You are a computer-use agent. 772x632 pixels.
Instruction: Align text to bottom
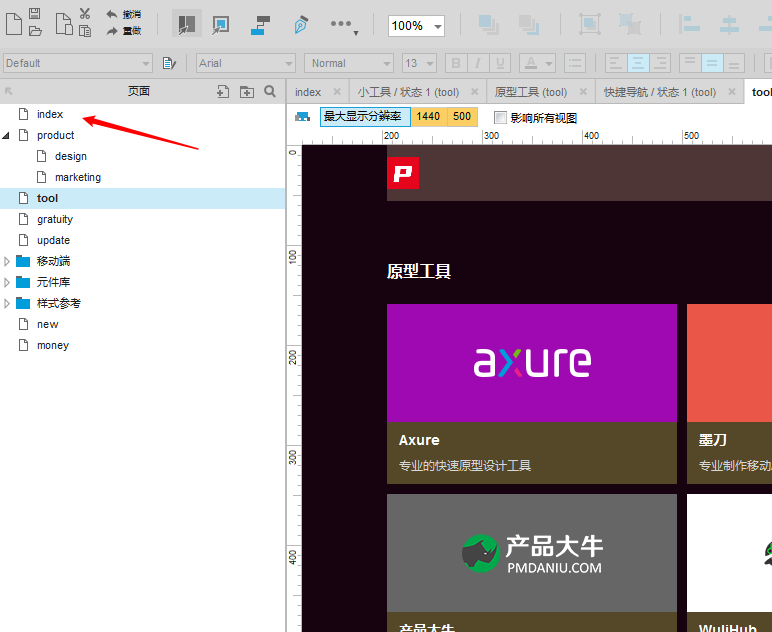734,63
